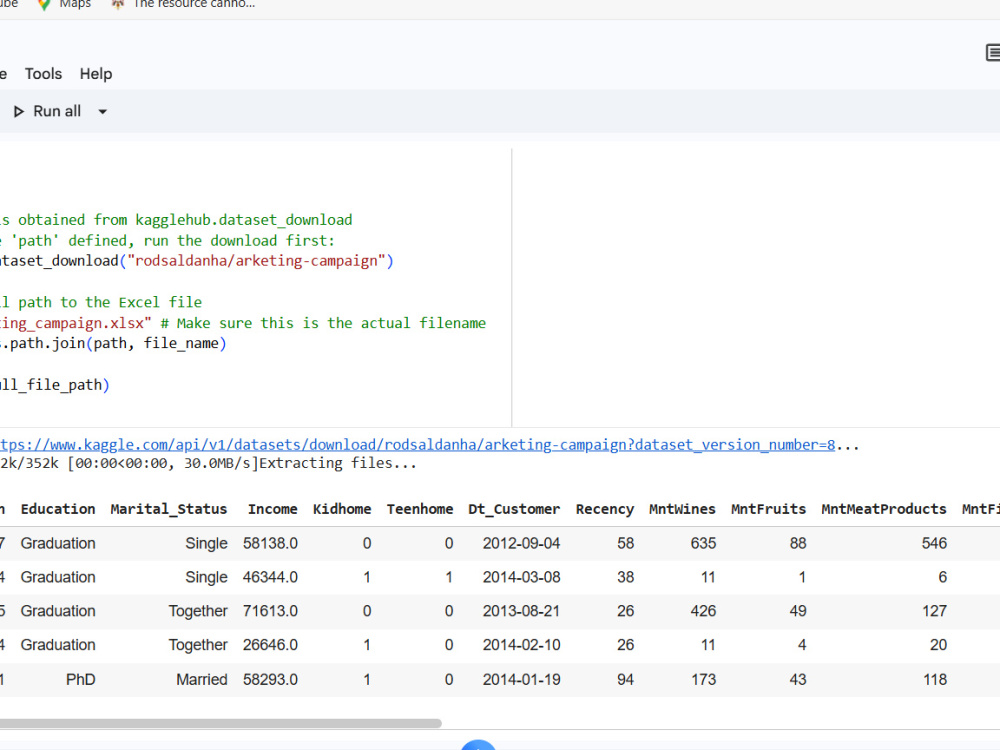The image size is (1000, 750).
Task: Open 'The resource canno...' bookmark
Action: click(184, 4)
